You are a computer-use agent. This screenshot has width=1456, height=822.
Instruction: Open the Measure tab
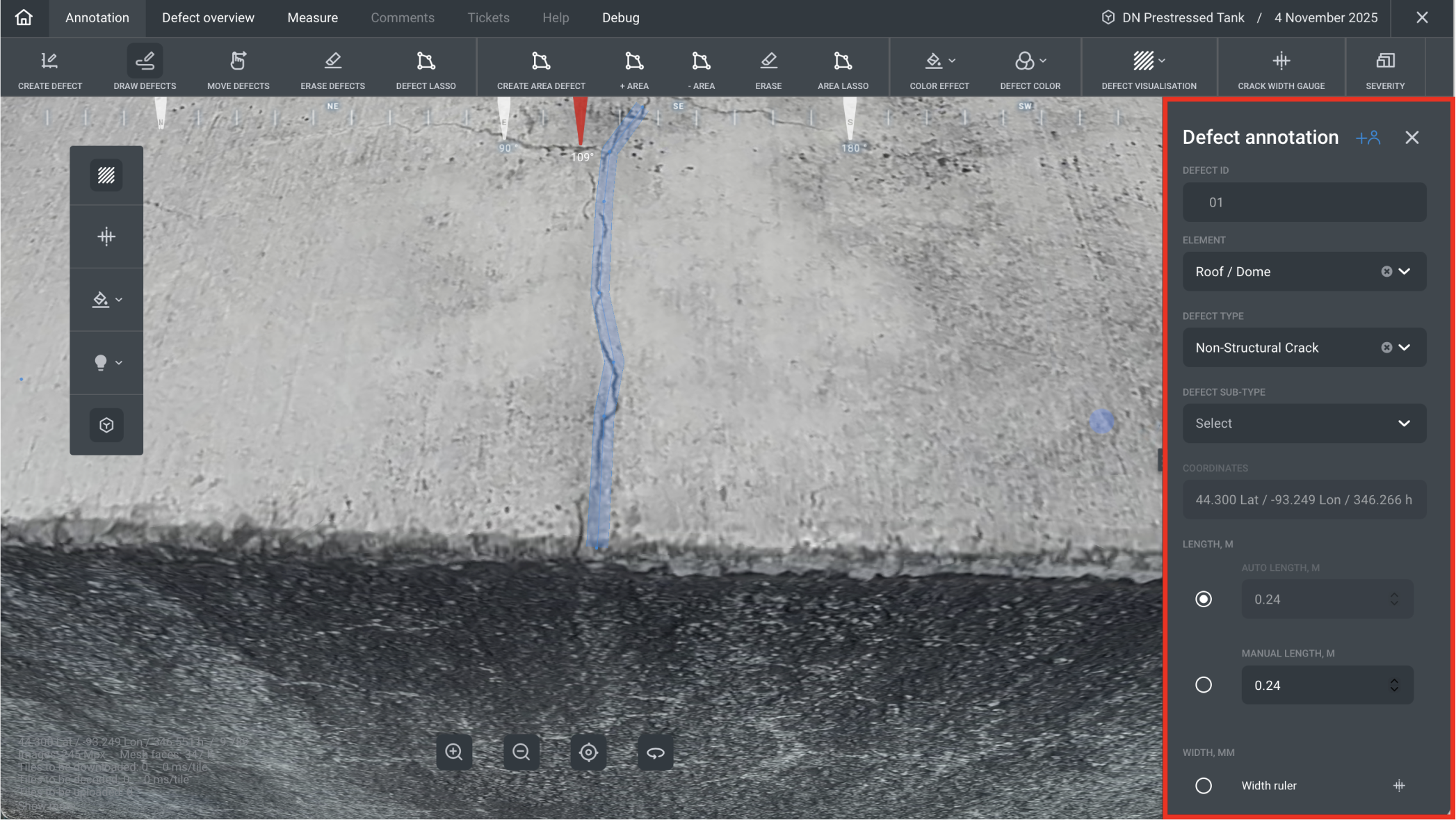[312, 18]
